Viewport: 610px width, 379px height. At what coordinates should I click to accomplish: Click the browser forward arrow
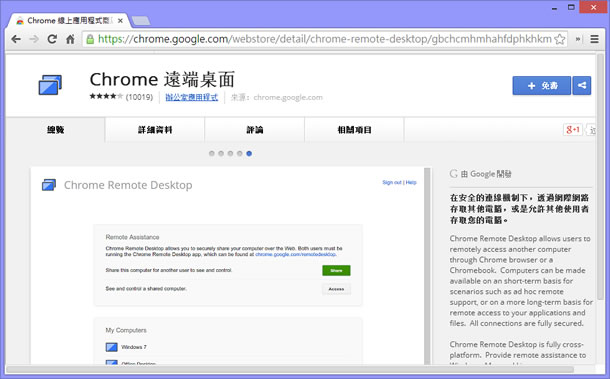pyautogui.click(x=34, y=39)
